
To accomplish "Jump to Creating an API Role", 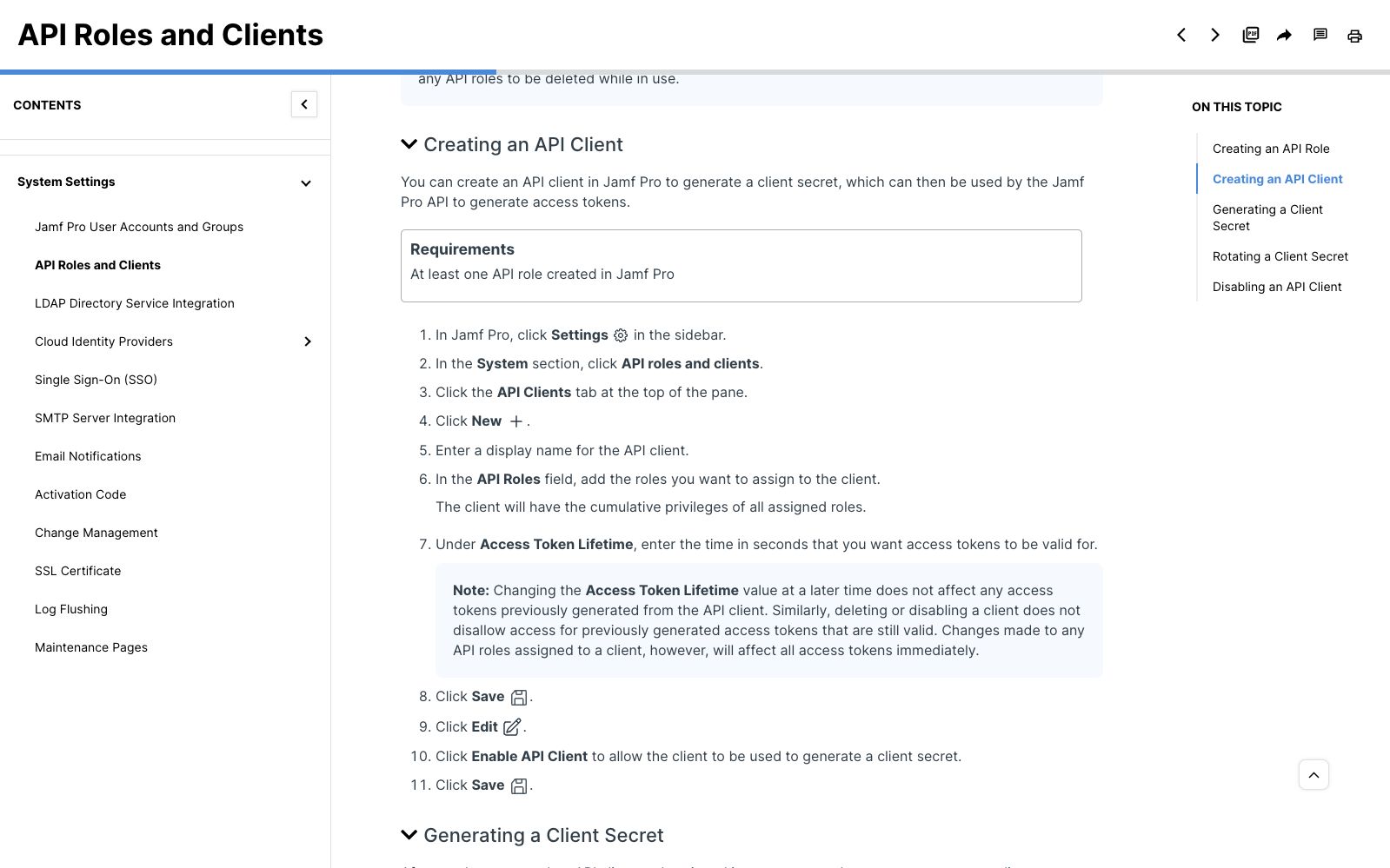I will coord(1271,149).
